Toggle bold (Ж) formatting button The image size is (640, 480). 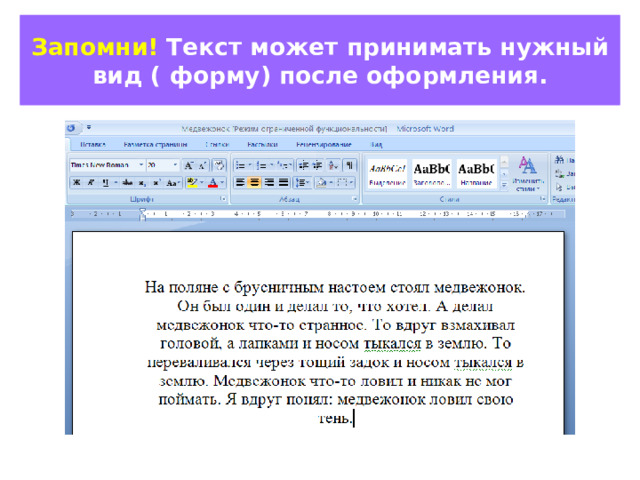tap(76, 182)
